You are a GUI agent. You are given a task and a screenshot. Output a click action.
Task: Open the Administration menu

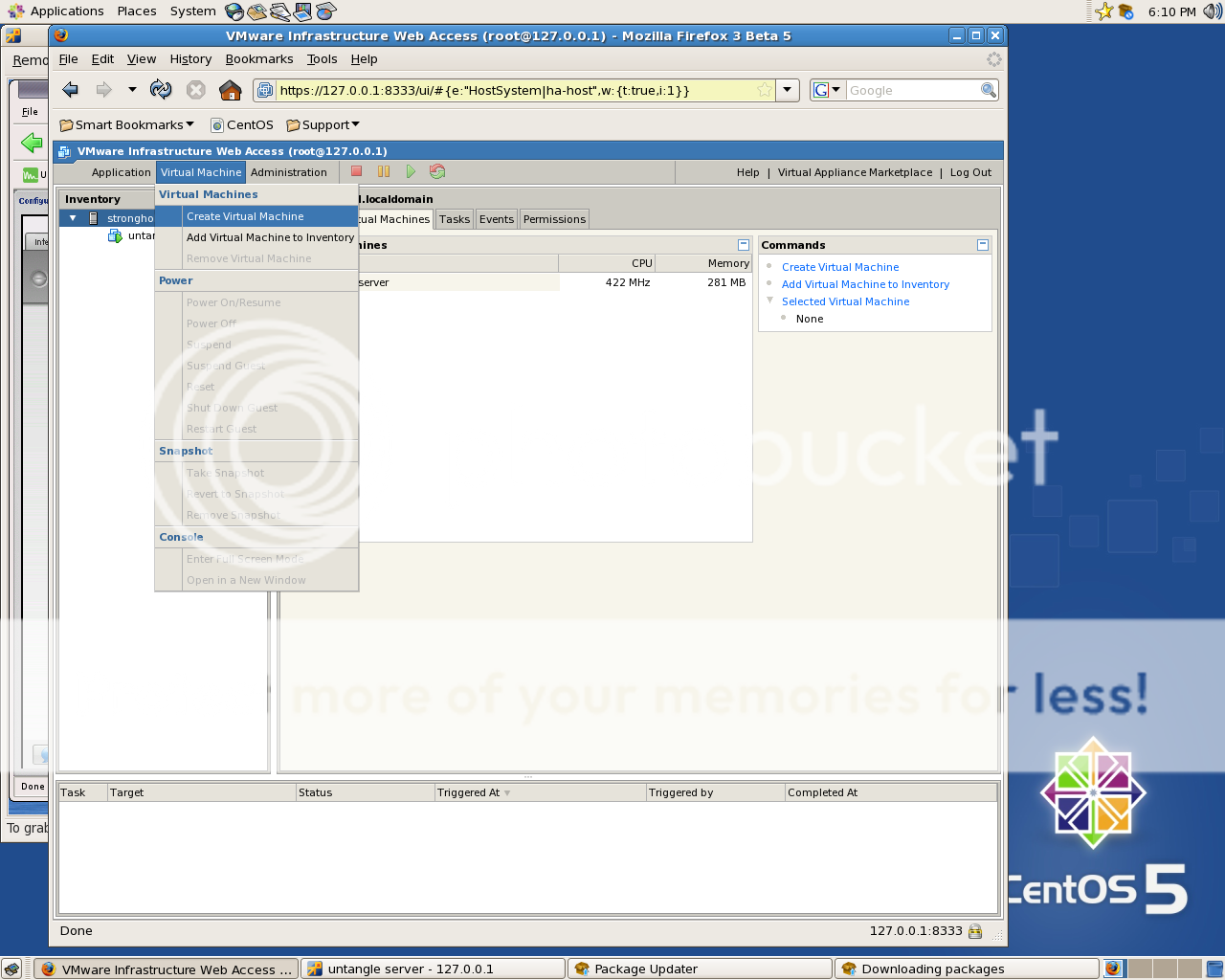(289, 172)
